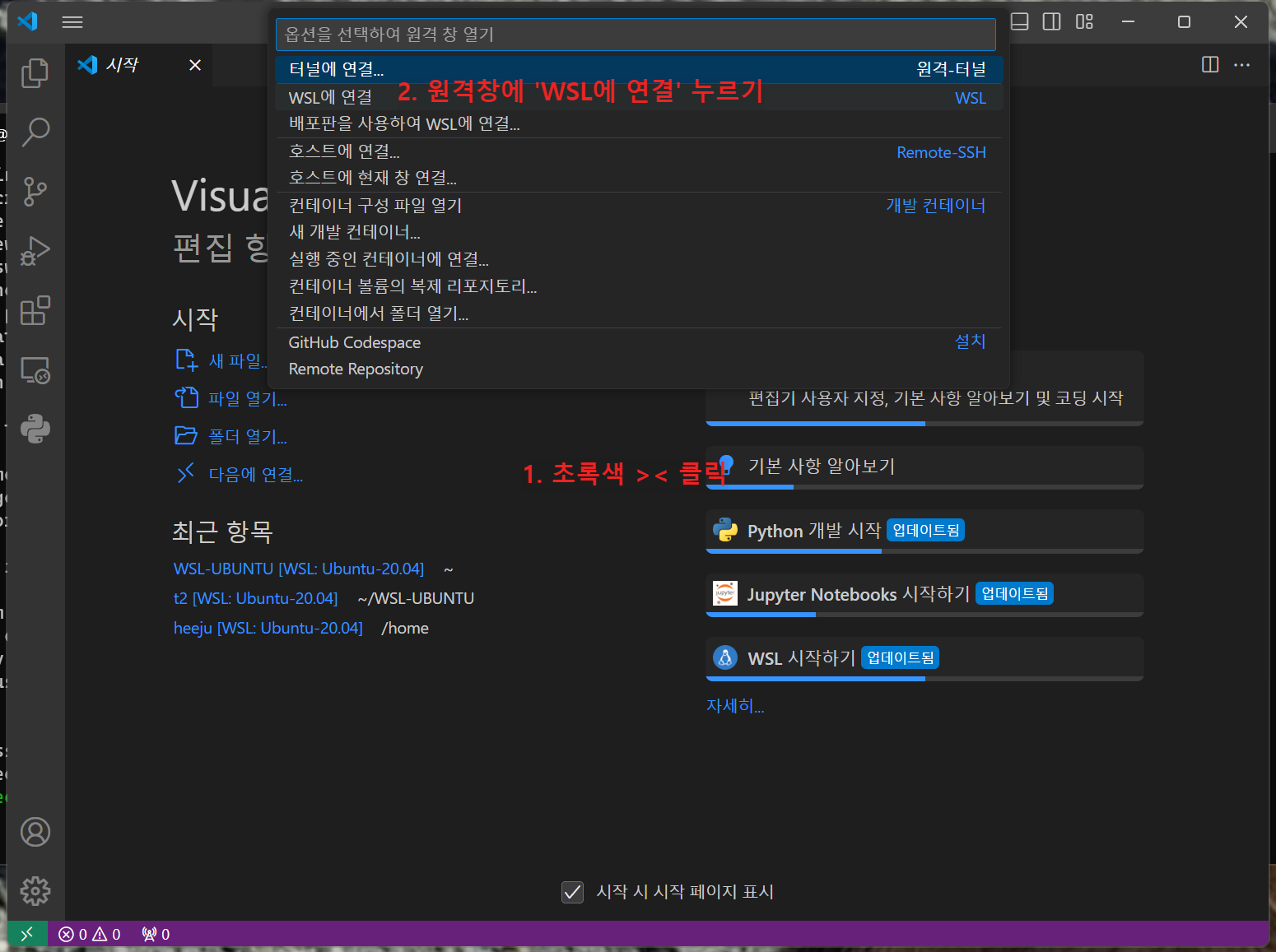This screenshot has width=1276, height=952.
Task: Click the ports forwarded indicator in status bar
Action: 156,934
